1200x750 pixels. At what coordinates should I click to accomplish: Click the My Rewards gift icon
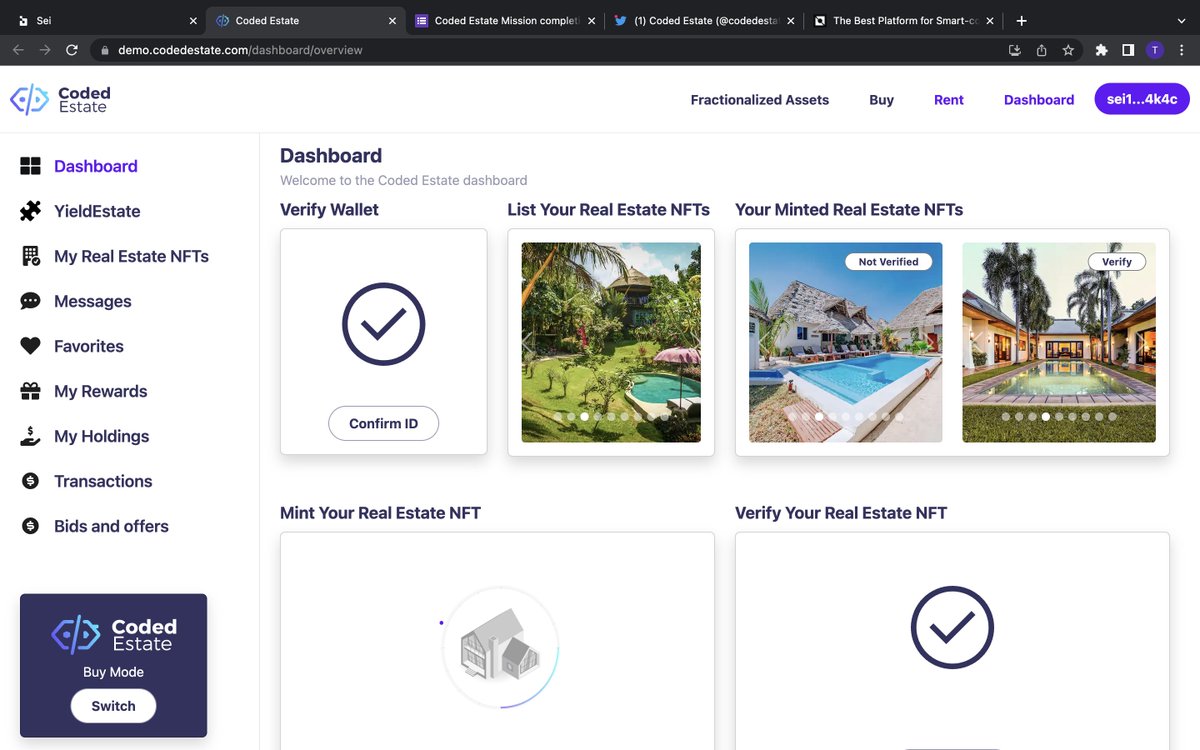click(x=31, y=391)
